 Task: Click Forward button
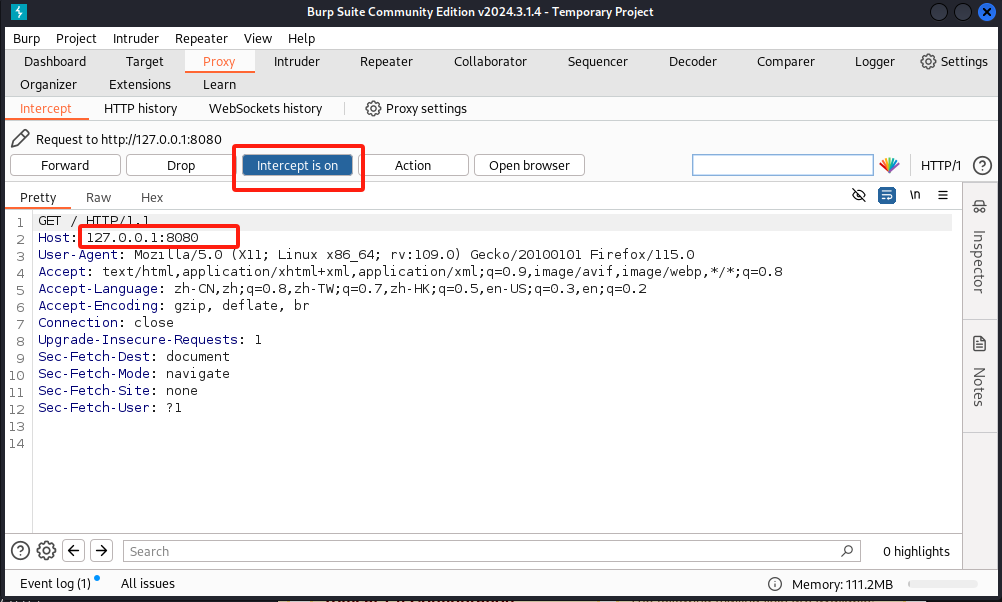[65, 166]
